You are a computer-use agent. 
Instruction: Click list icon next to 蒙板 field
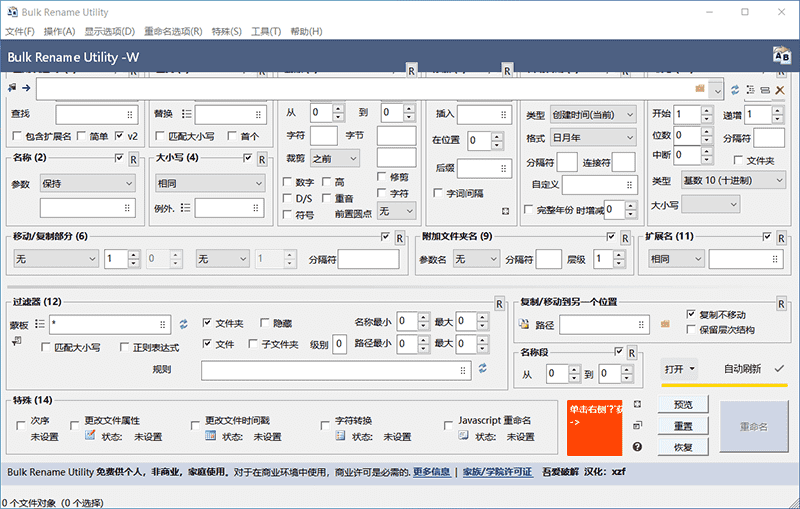(x=40, y=324)
